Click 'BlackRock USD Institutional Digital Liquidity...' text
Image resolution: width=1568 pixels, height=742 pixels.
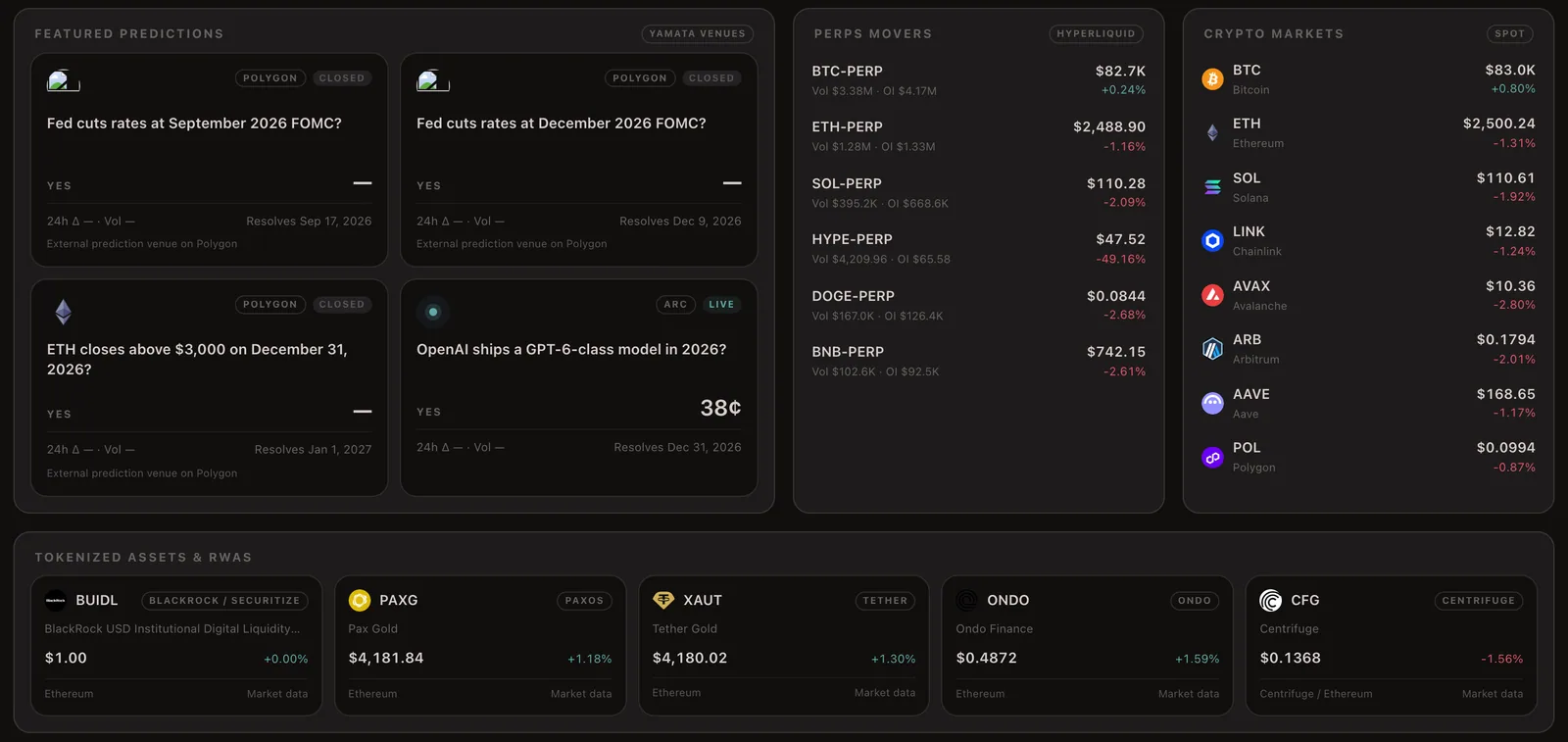click(x=172, y=629)
